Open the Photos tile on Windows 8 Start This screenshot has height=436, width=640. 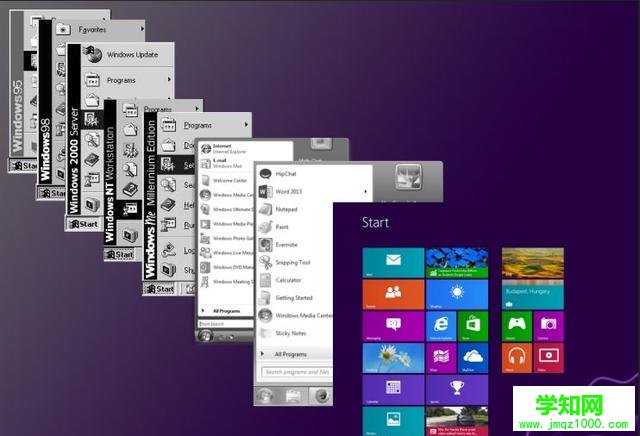[393, 421]
